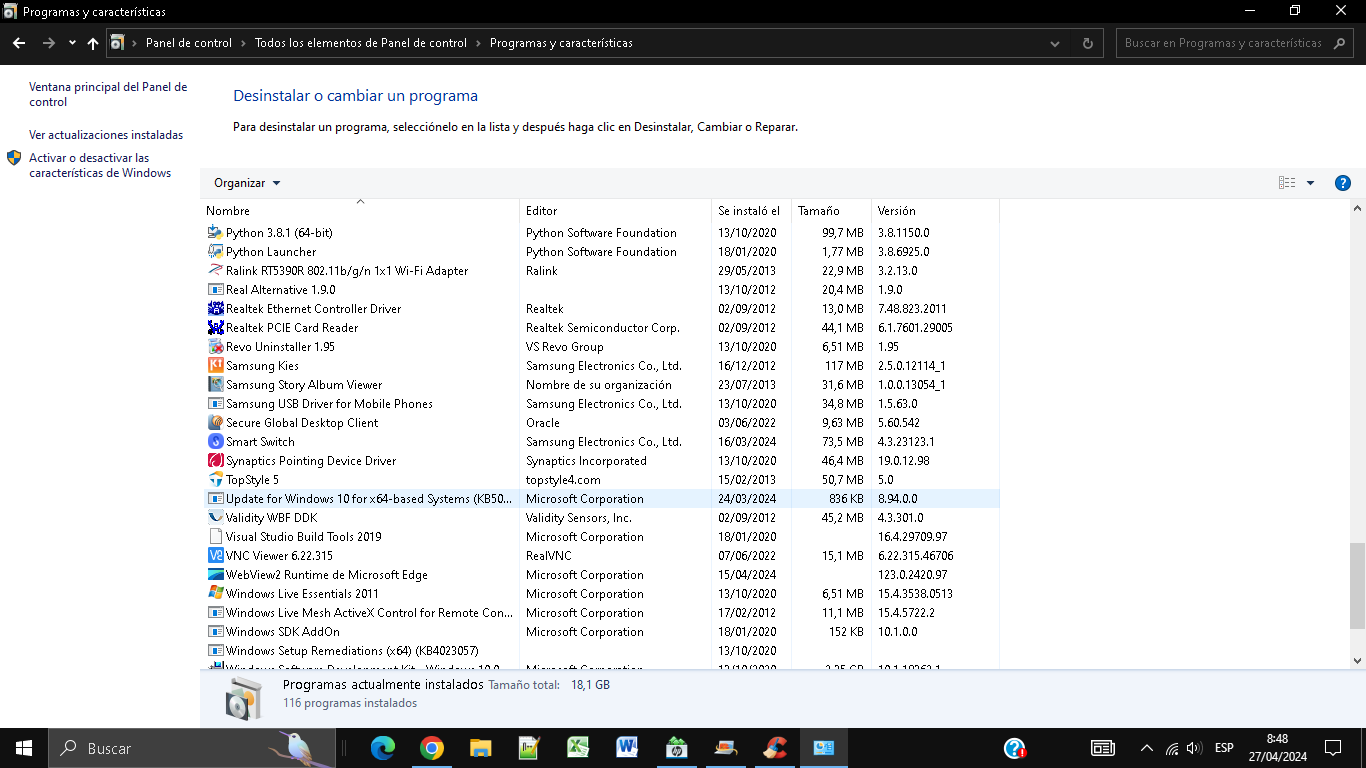This screenshot has width=1366, height=768.
Task: Go back with the back arrow
Action: [x=19, y=43]
